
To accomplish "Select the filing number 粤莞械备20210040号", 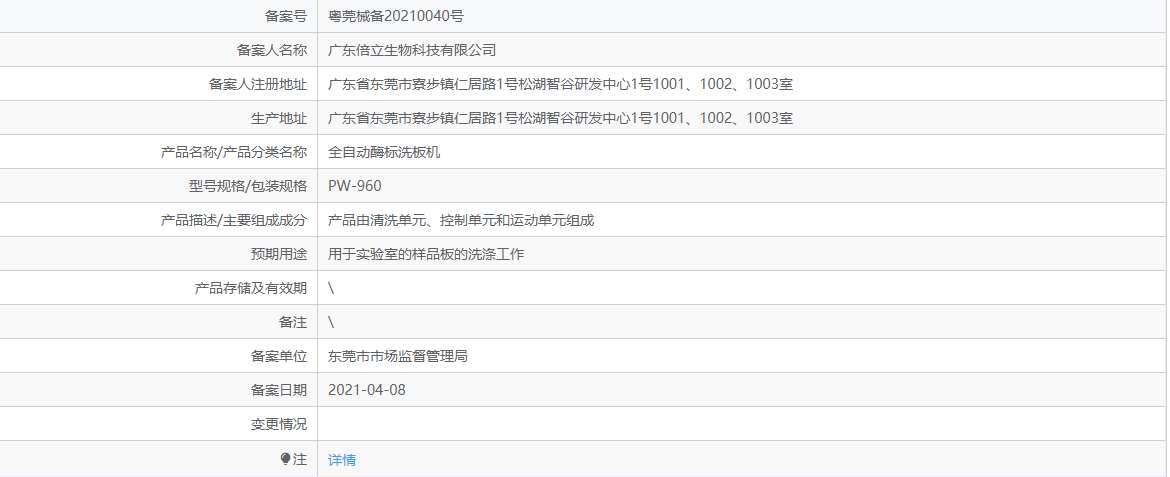I will [x=396, y=16].
